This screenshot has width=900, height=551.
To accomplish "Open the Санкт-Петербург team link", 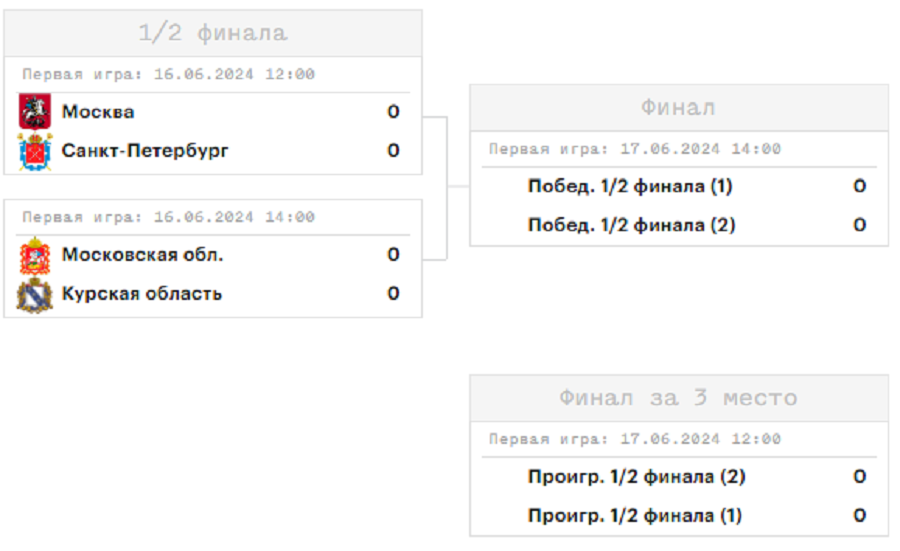I will (145, 151).
